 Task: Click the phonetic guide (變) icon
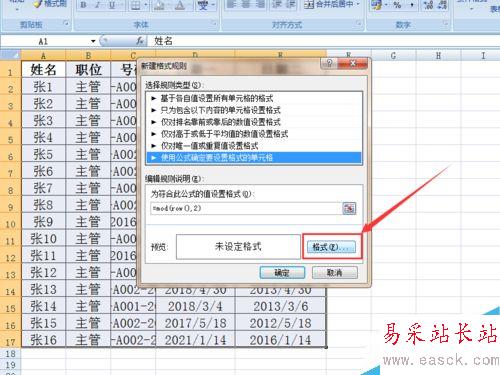(203, 5)
